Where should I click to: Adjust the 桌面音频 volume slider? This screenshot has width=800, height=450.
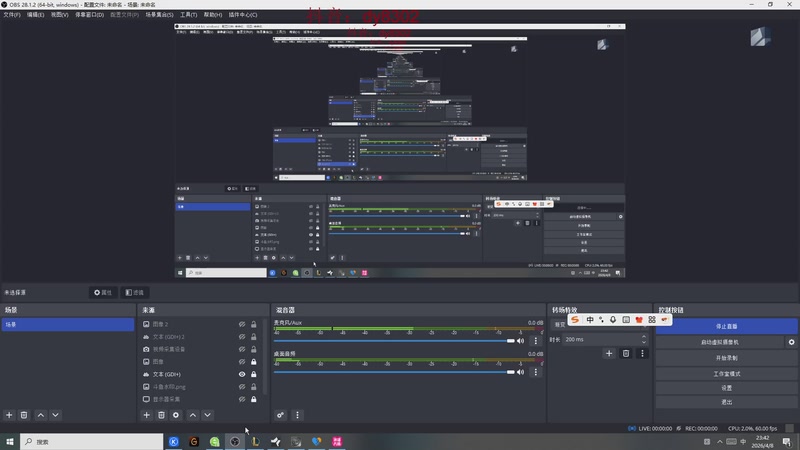click(394, 372)
